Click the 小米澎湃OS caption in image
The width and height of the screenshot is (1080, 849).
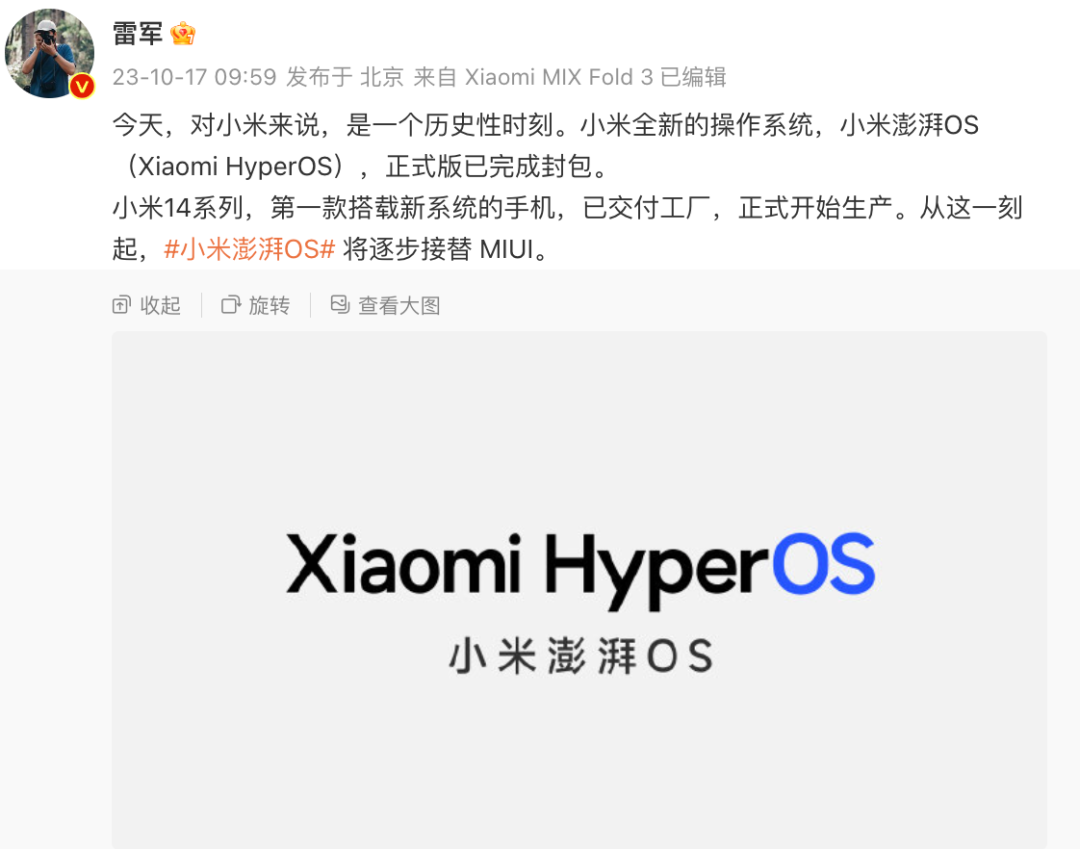click(581, 656)
